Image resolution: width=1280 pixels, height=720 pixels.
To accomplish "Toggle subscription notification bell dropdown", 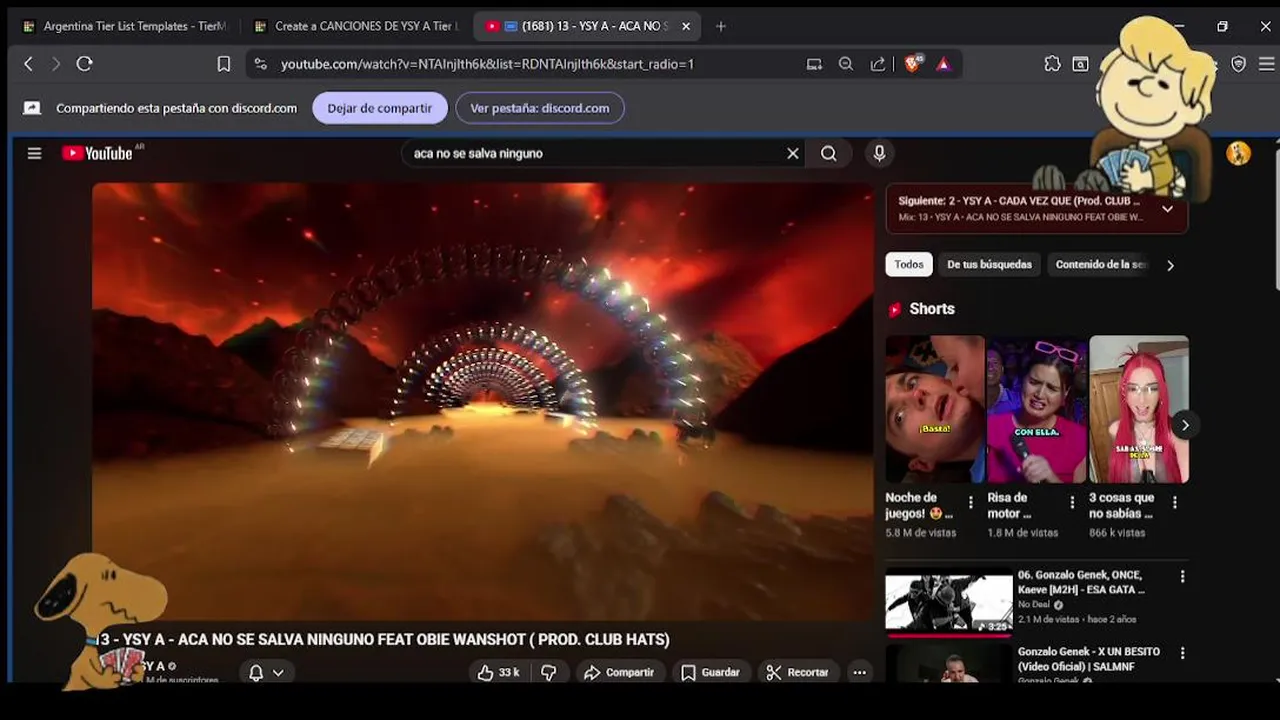I will click(266, 673).
